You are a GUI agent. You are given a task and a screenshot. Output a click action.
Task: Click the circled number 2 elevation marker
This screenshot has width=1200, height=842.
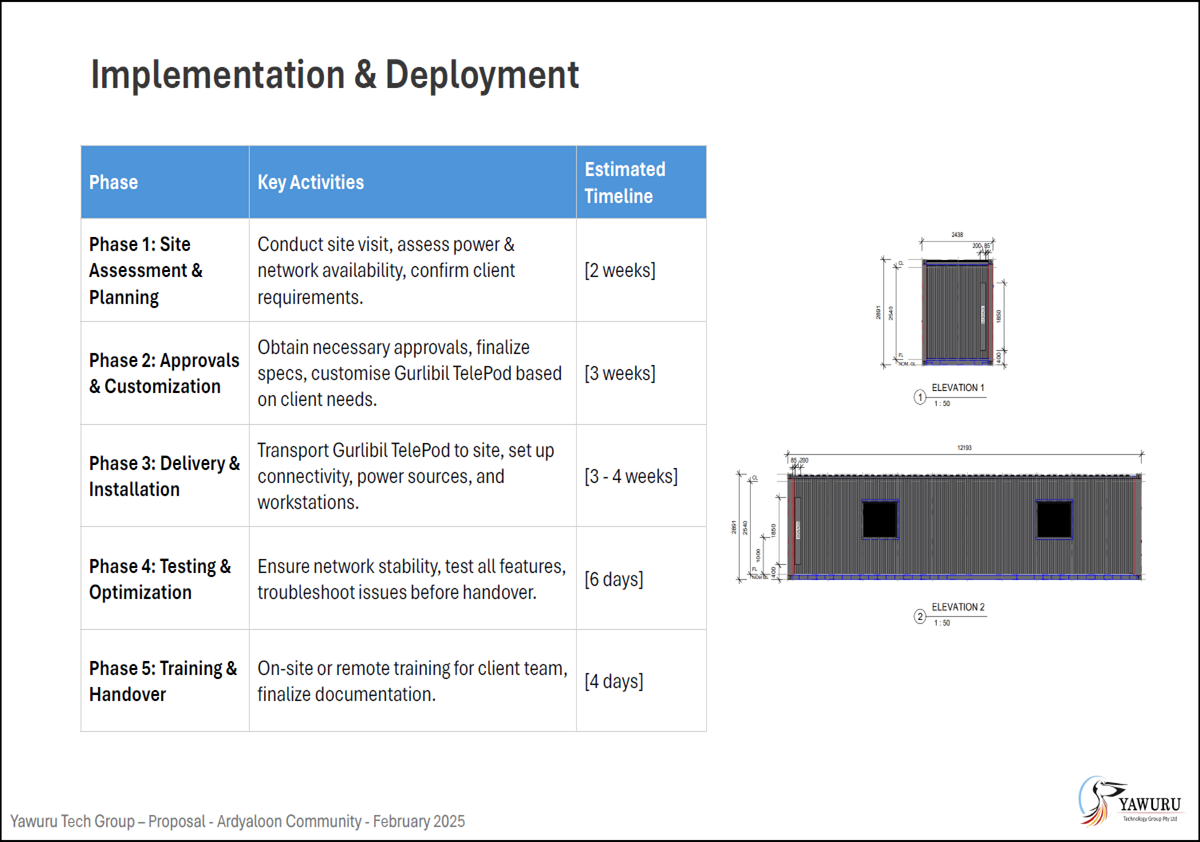pos(919,617)
